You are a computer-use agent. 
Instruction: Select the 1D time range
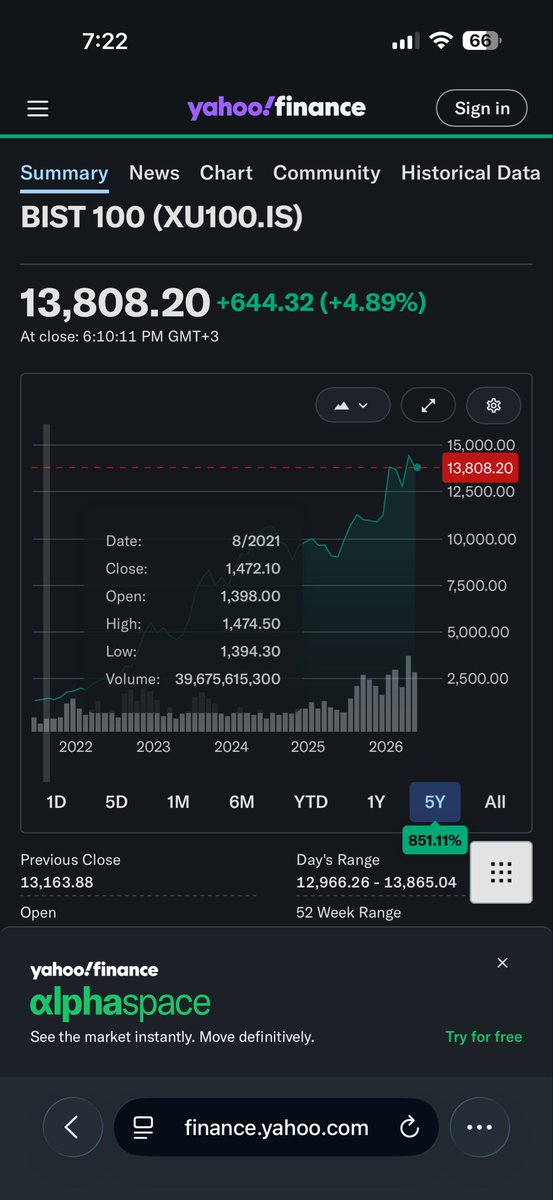pos(57,802)
